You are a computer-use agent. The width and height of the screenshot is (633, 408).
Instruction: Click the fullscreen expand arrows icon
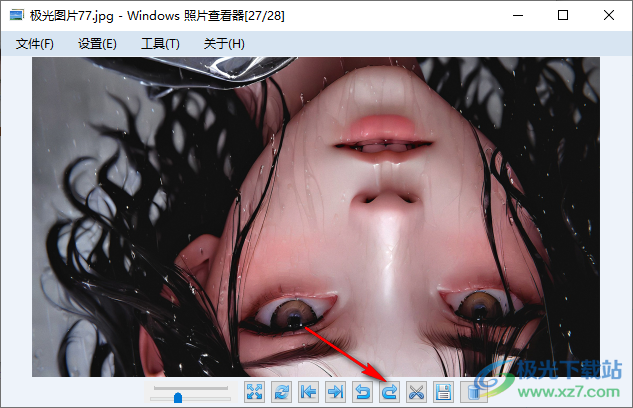tap(254, 392)
